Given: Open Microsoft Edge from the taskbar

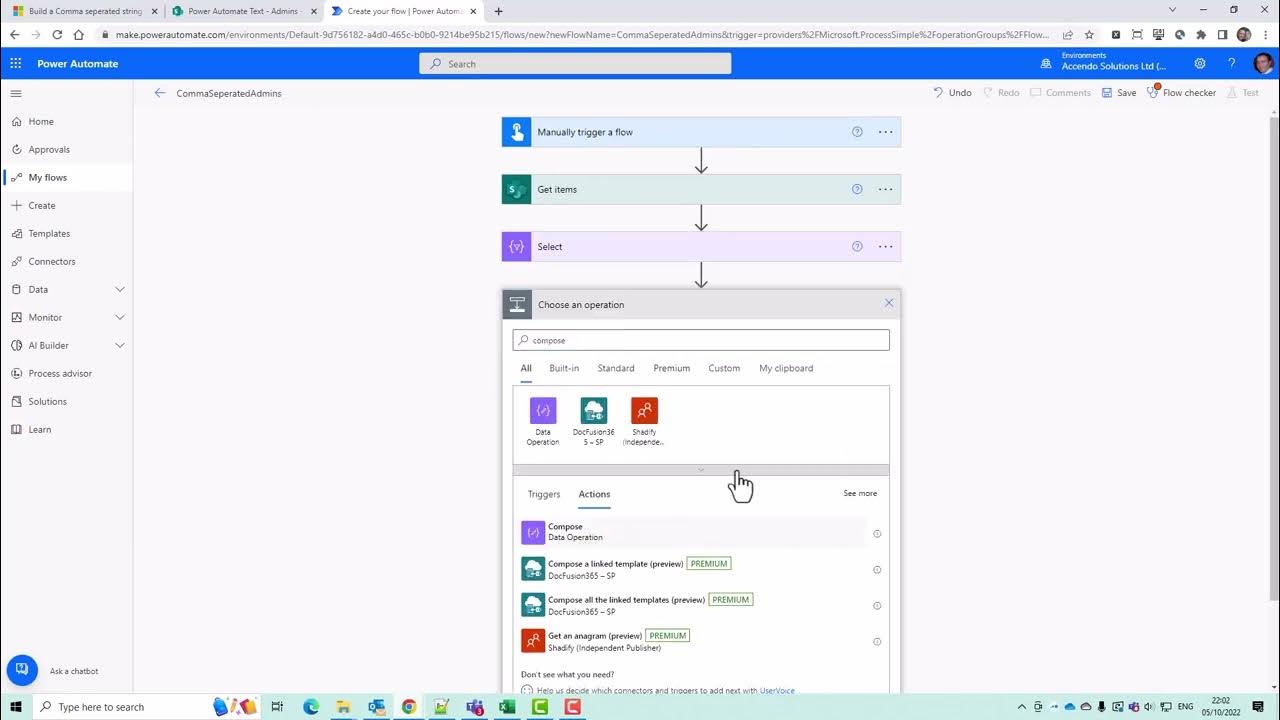Looking at the screenshot, I should [x=311, y=707].
